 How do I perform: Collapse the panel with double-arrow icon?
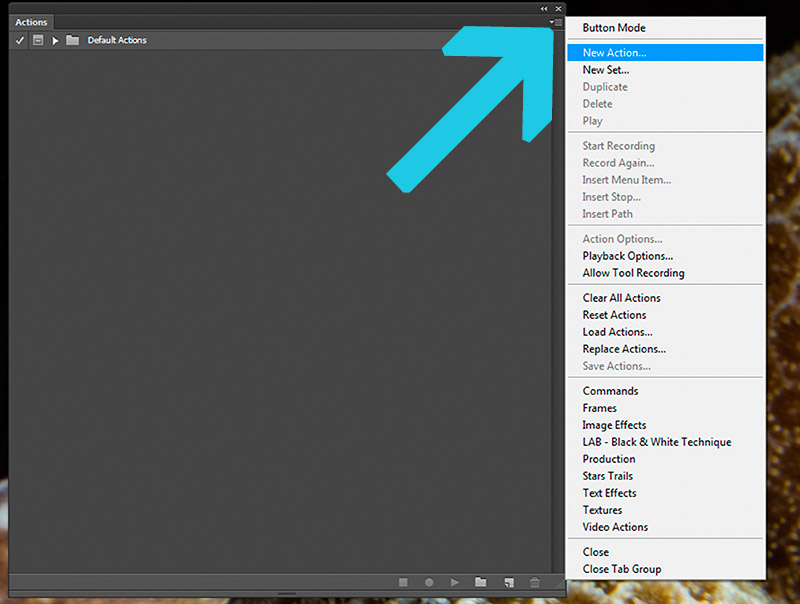(544, 8)
